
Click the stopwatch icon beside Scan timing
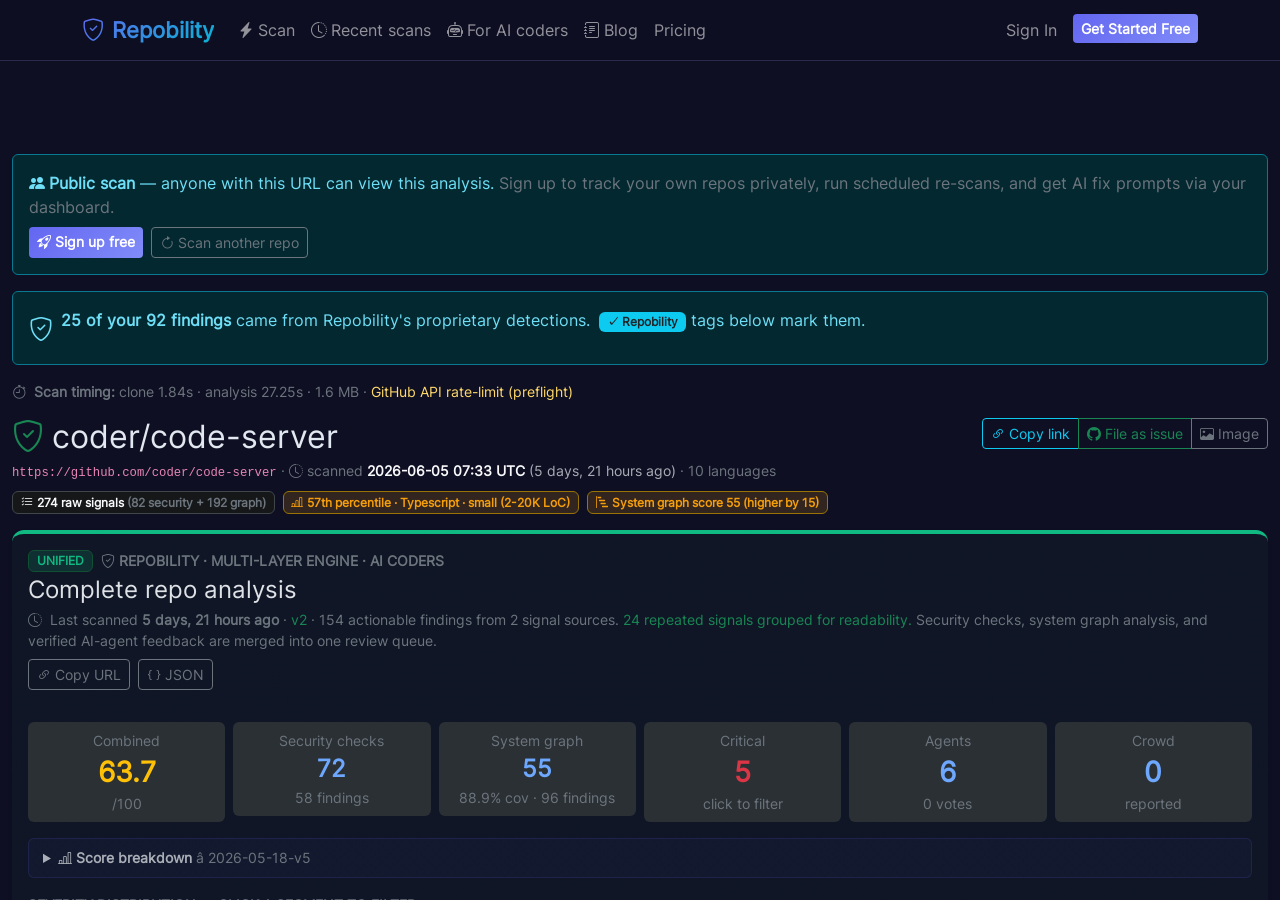pyautogui.click(x=19, y=392)
